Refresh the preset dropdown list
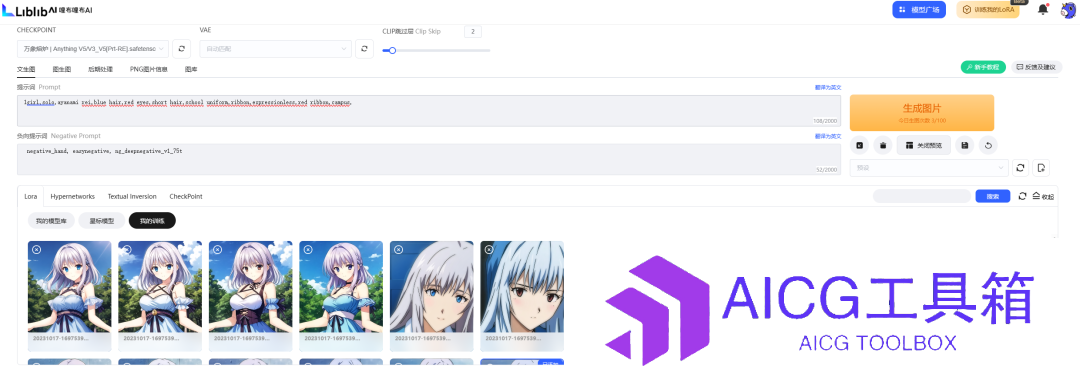Screen dimensions: 1080x376 pos(1020,168)
